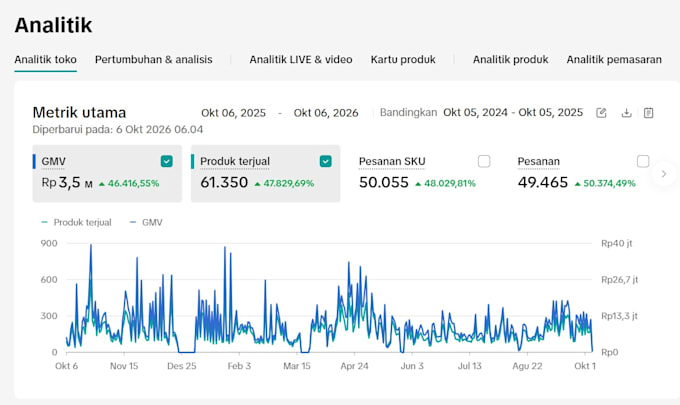Click the Okt 6 axis label

pyautogui.click(x=66, y=366)
